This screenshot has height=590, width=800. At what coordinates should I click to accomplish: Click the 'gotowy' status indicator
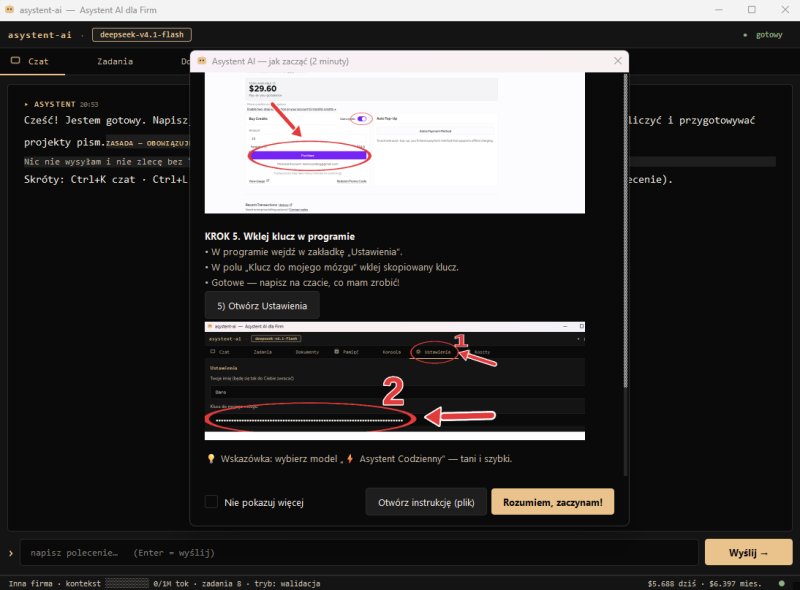[763, 35]
